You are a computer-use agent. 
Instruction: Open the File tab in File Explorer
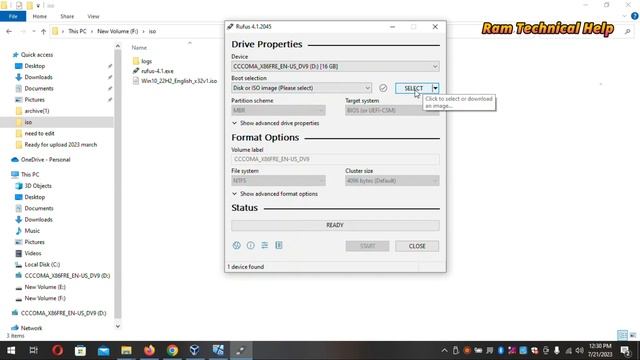click(13, 16)
